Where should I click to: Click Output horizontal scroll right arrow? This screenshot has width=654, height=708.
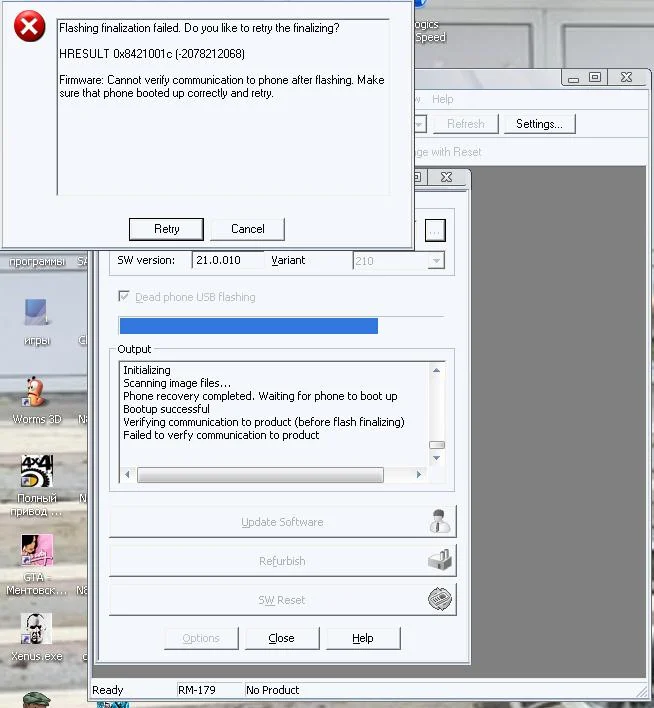(x=419, y=475)
